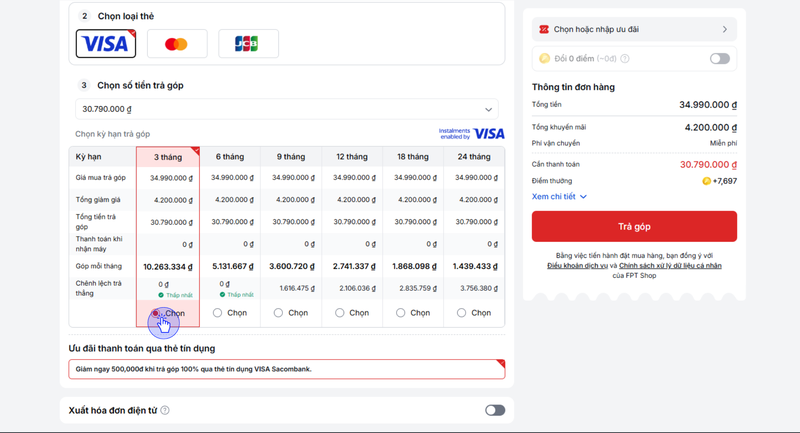800x433 pixels.
Task: Click the Thấp nhất badge under 3 tháng
Action: pyautogui.click(x=176, y=295)
